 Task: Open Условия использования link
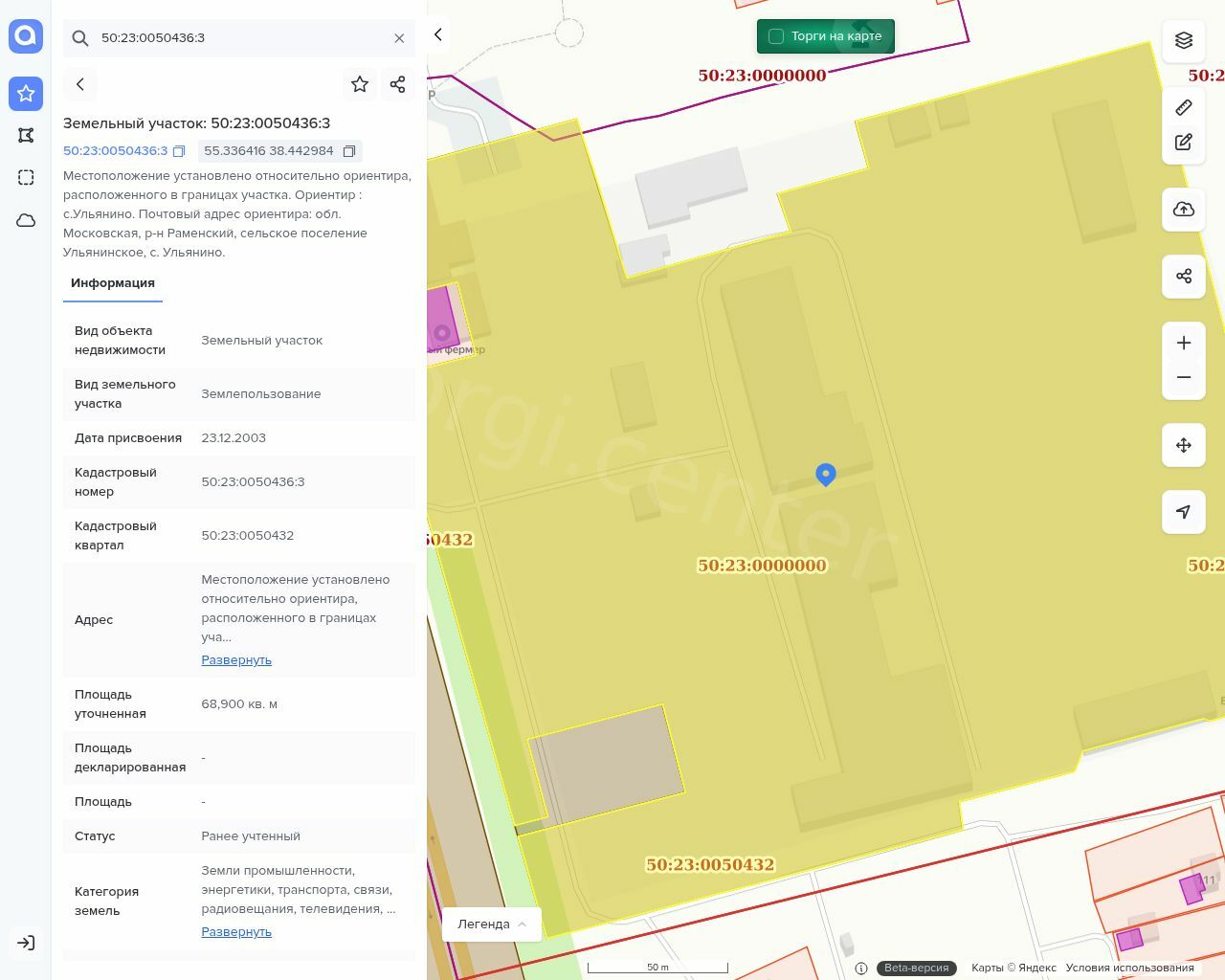coord(1129,968)
